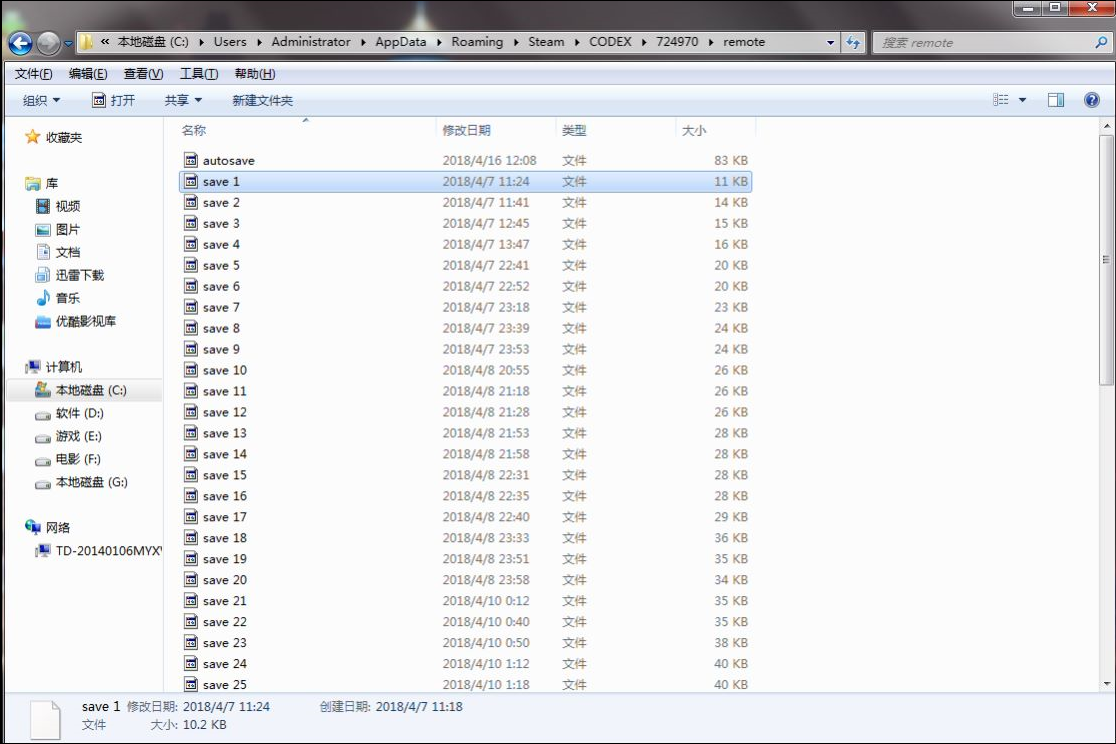Click the 打开 toolbar button

pyautogui.click(x=113, y=100)
